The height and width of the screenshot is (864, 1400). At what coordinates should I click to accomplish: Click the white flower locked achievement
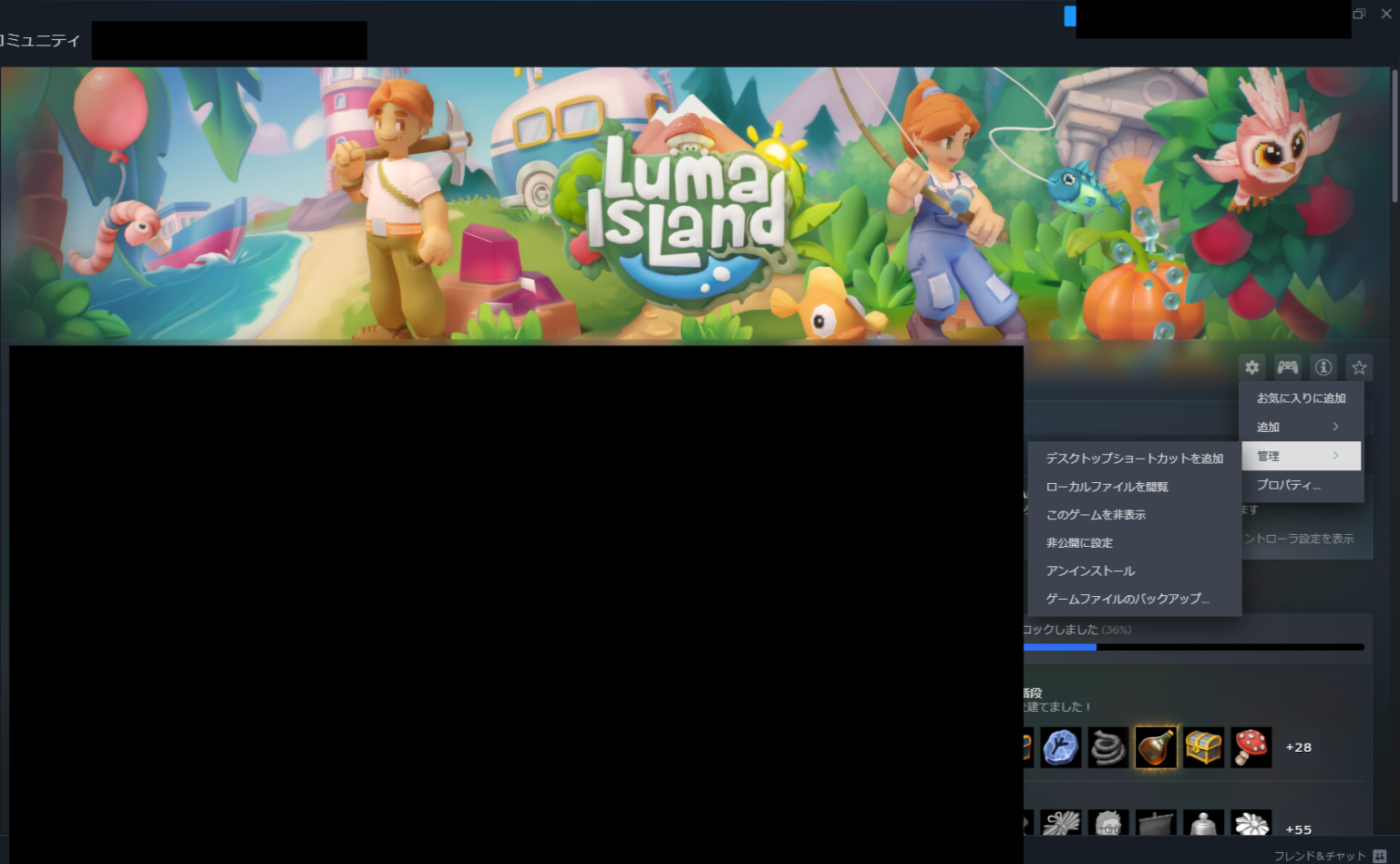click(x=1251, y=825)
